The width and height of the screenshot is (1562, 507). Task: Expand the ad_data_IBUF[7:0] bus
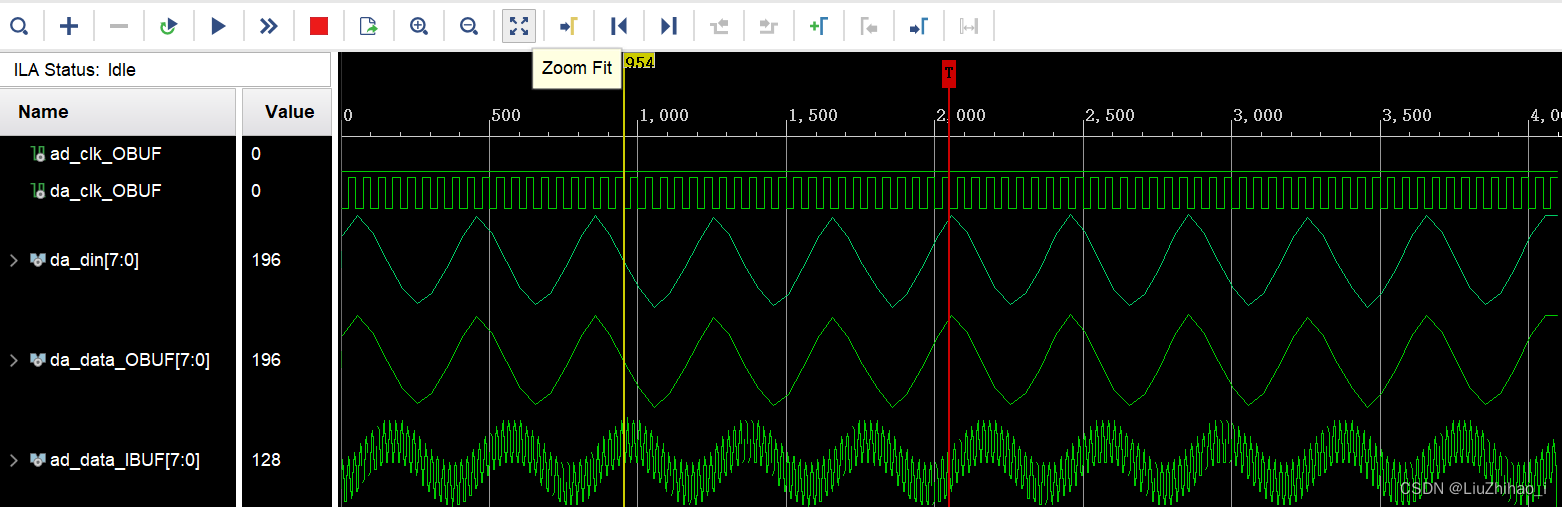(14, 460)
